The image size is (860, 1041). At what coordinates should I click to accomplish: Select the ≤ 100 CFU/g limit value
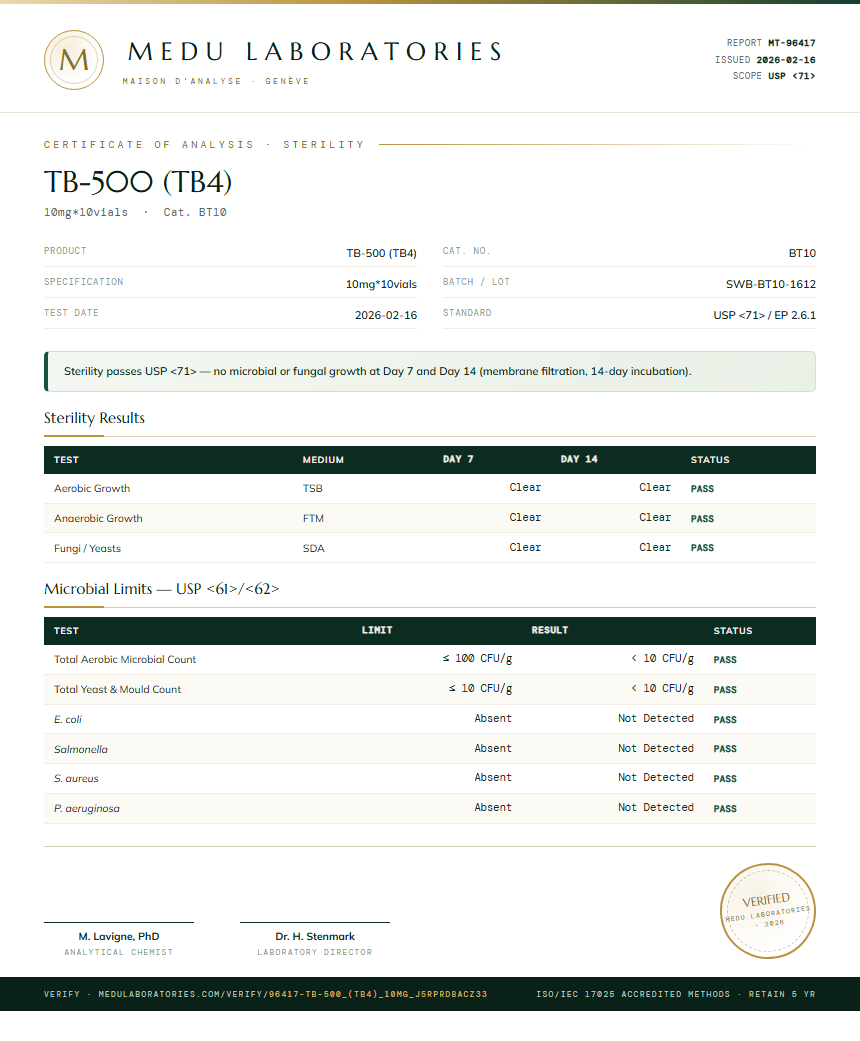(x=477, y=659)
